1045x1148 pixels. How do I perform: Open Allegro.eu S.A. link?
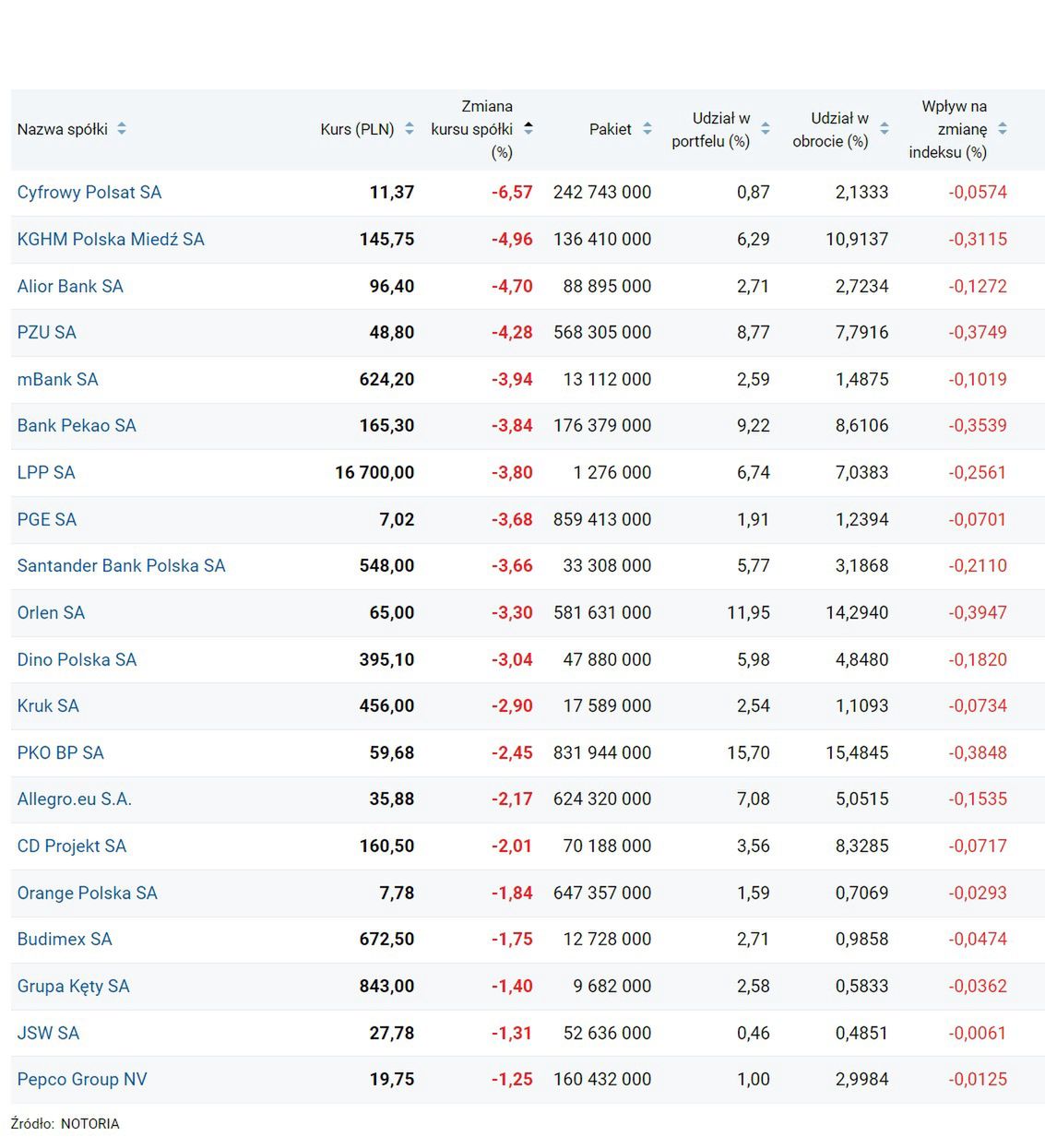[75, 799]
